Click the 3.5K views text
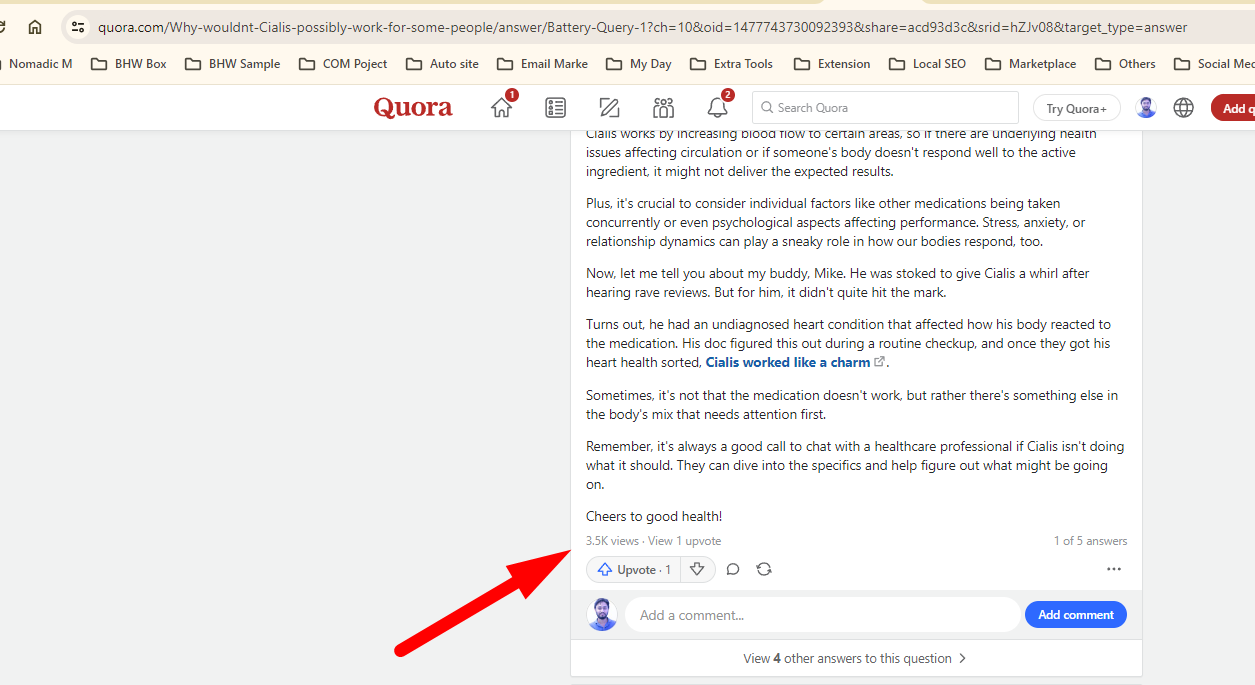The image size is (1255, 685). point(612,541)
